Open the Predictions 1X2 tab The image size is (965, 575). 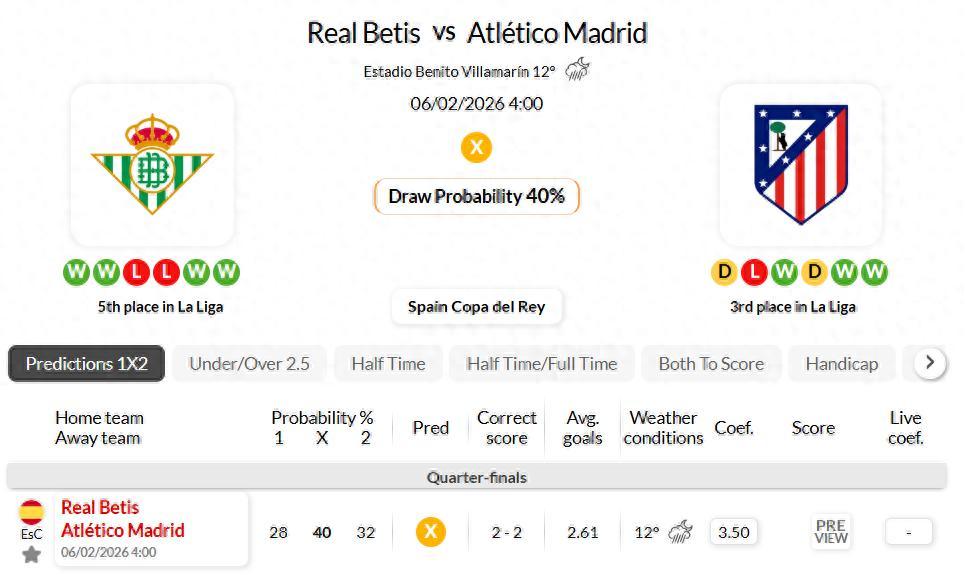(87, 364)
